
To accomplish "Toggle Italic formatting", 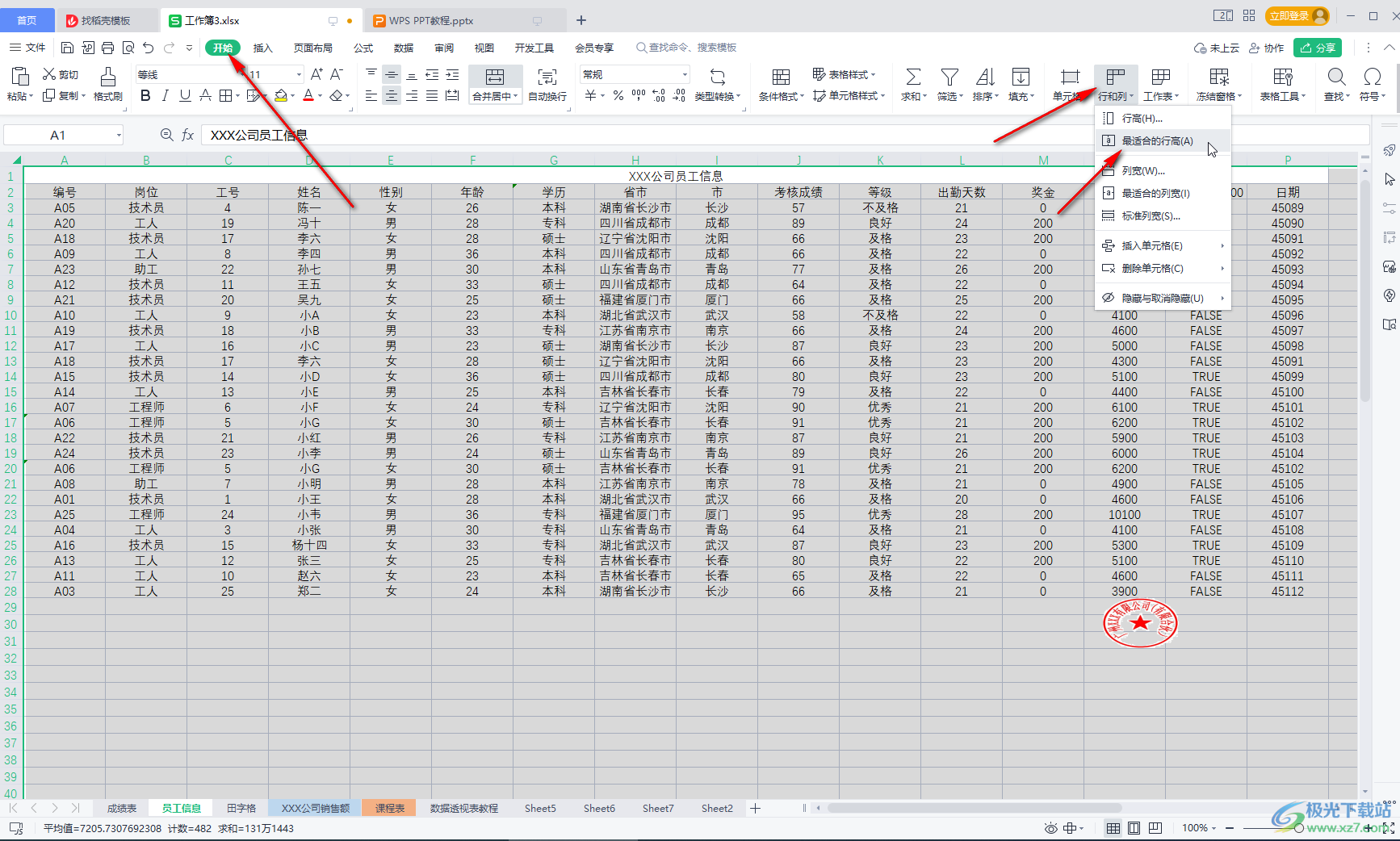I will 166,96.
